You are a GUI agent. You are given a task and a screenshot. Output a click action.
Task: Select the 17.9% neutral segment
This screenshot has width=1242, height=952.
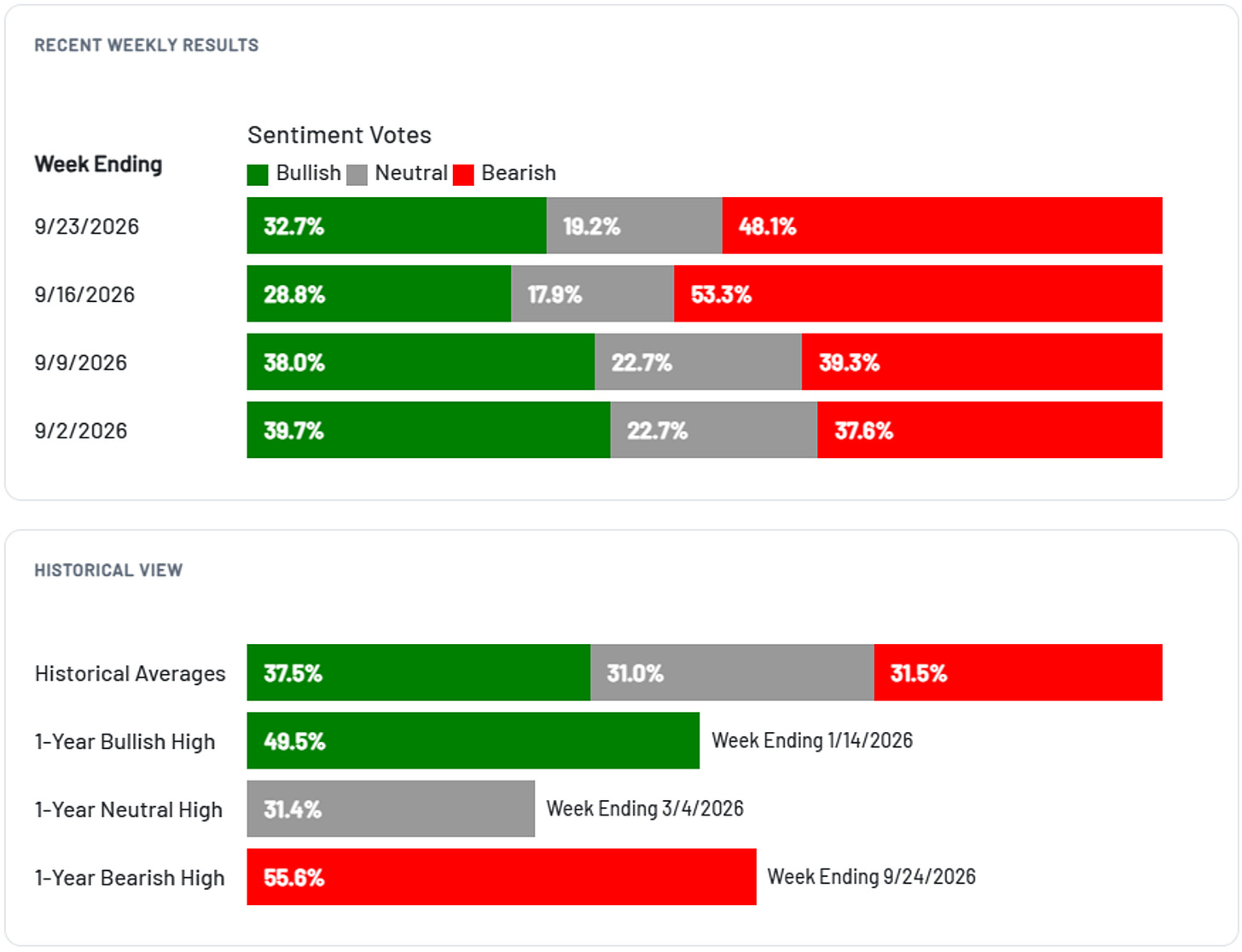point(593,294)
